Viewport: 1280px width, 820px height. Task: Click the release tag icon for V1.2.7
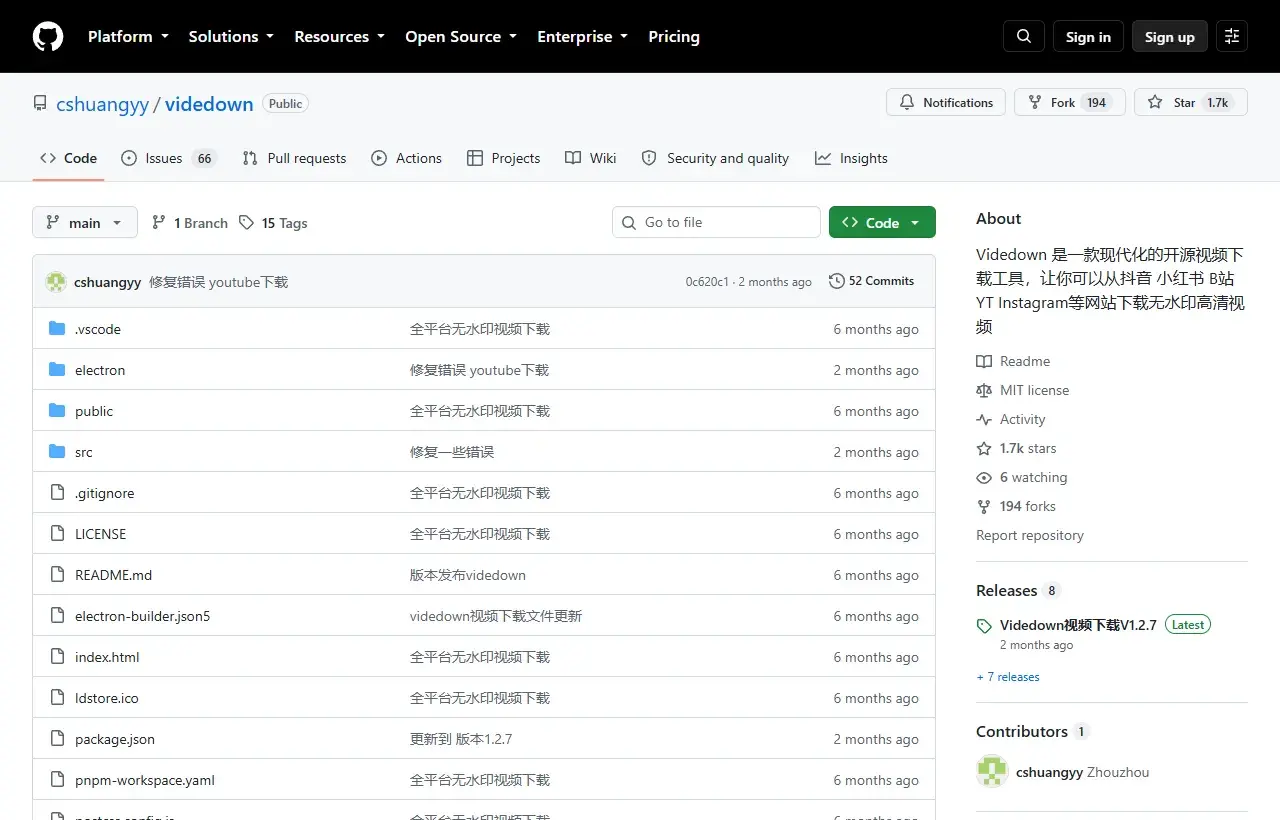(x=984, y=626)
